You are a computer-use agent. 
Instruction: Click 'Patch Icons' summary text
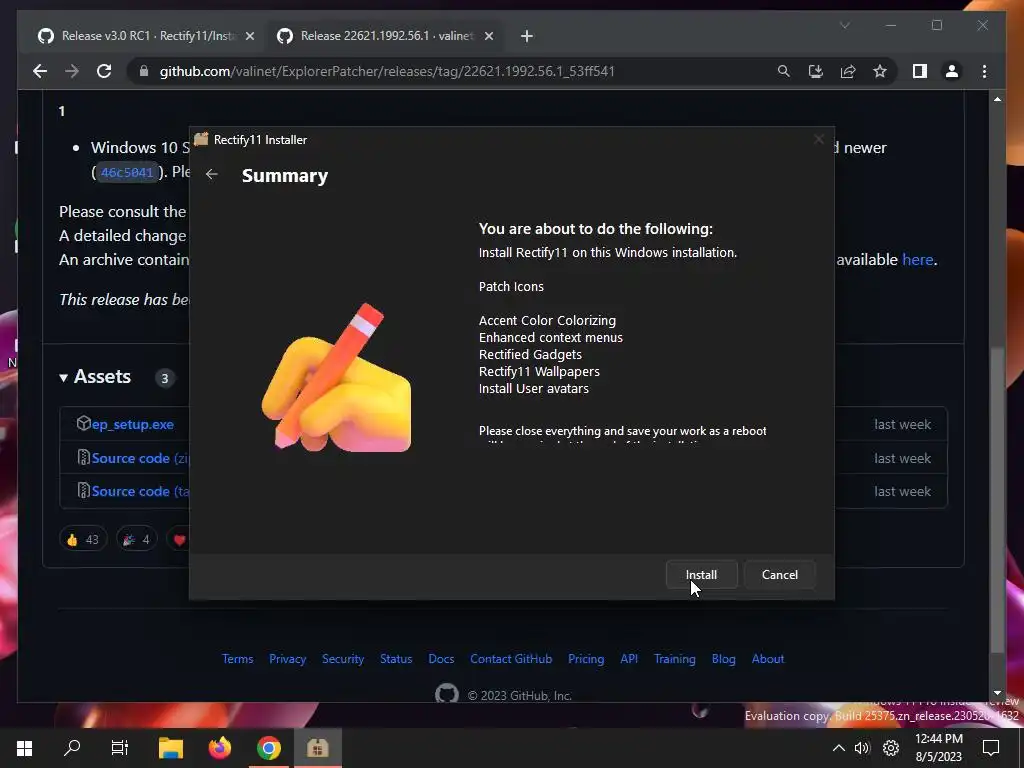(x=511, y=287)
